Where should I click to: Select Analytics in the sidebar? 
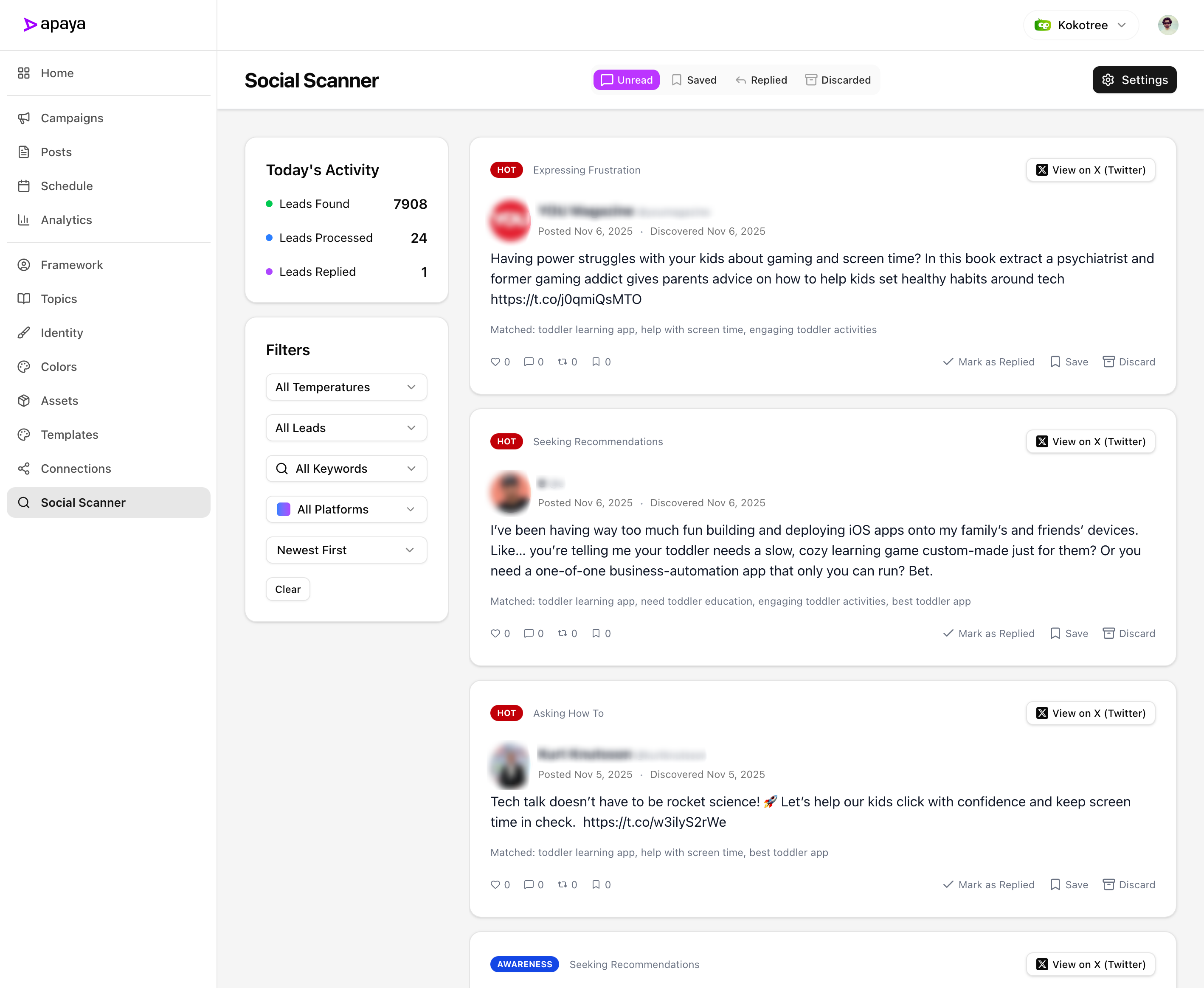tap(66, 220)
